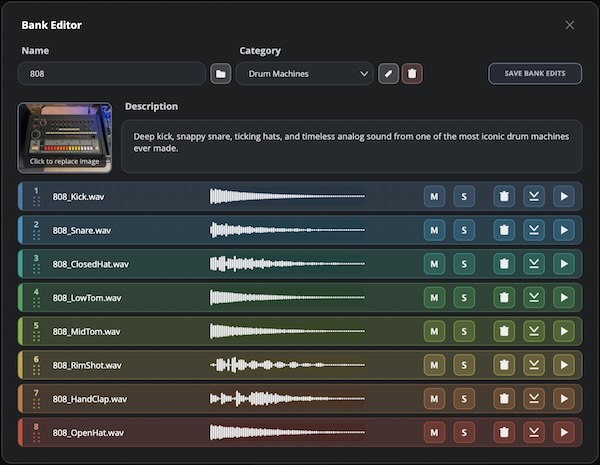The height and width of the screenshot is (465, 600).
Task: Play the 808_LowTom.wav sample
Action: click(x=564, y=297)
